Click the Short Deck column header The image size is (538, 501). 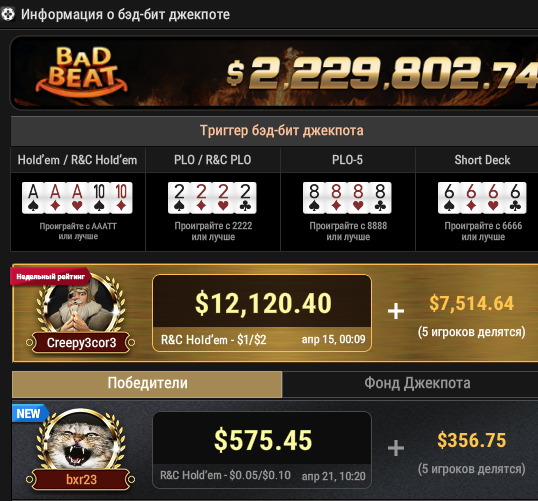click(482, 160)
